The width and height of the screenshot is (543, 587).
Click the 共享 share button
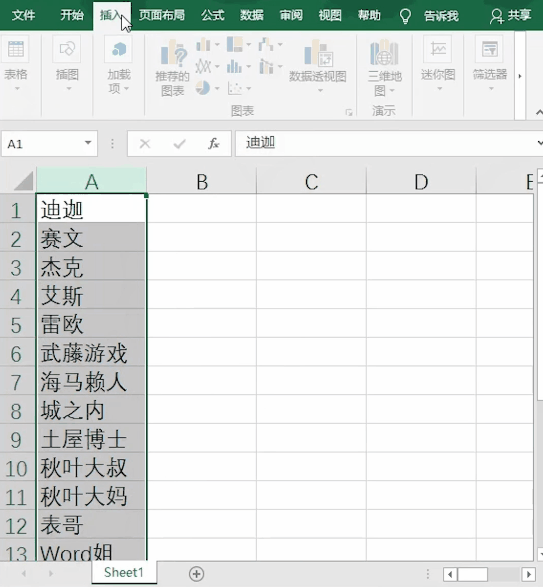(x=511, y=16)
